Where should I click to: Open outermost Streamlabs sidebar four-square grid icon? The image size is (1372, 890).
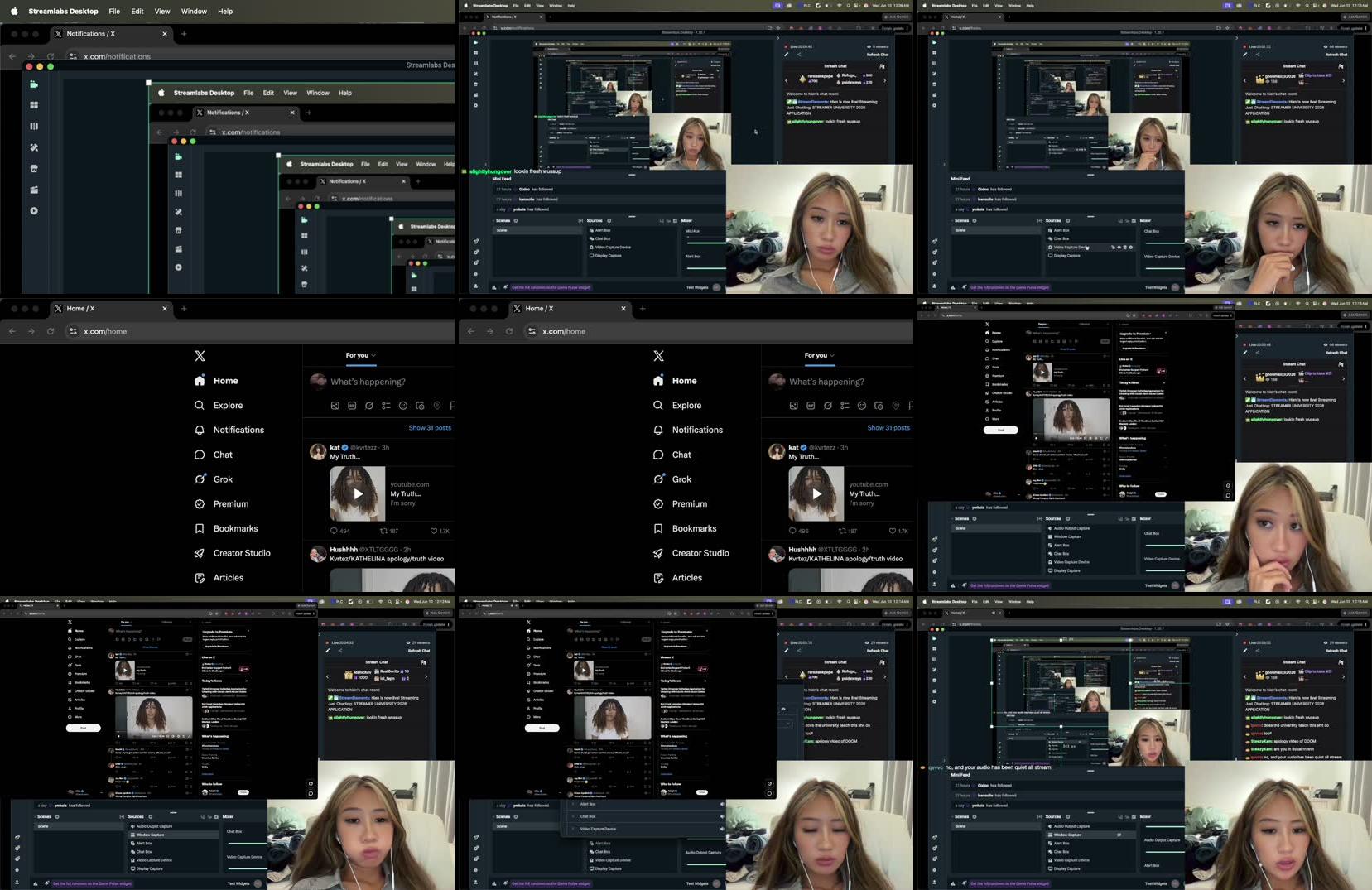(34, 105)
